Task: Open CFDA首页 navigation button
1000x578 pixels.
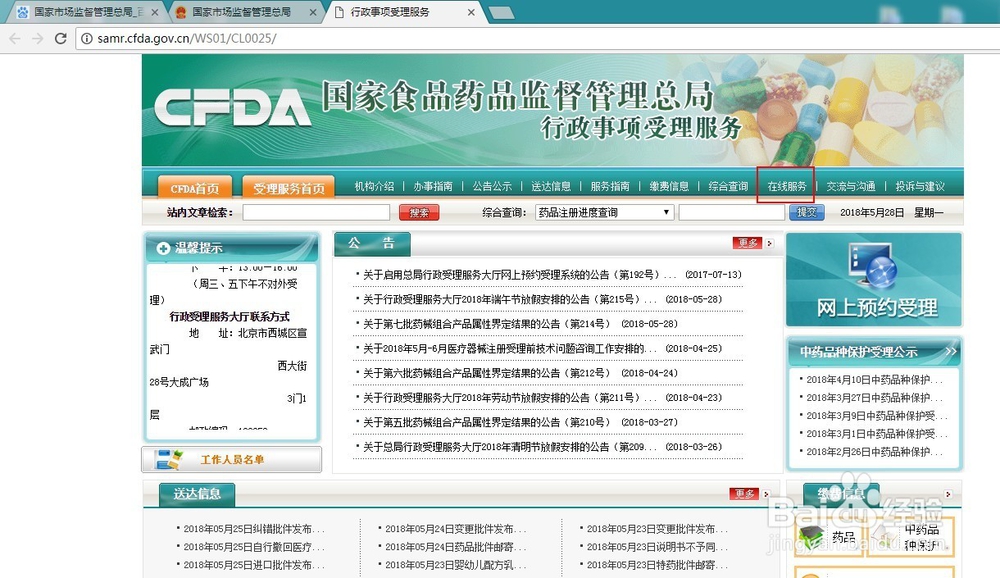Action: pyautogui.click(x=195, y=188)
